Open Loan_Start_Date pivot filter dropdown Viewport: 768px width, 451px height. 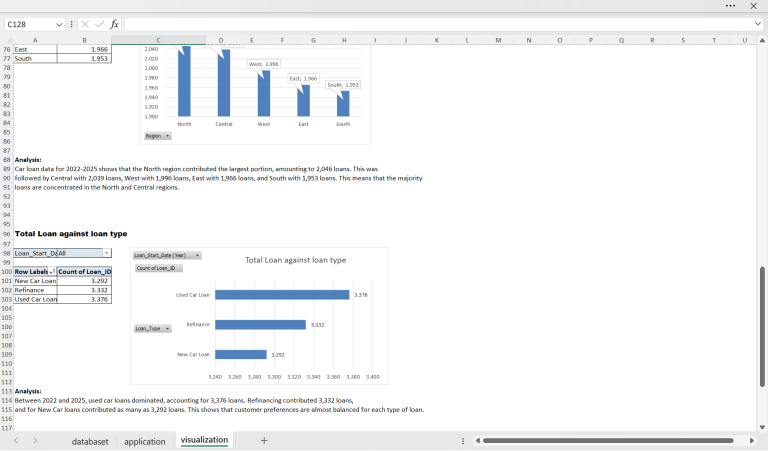point(107,254)
